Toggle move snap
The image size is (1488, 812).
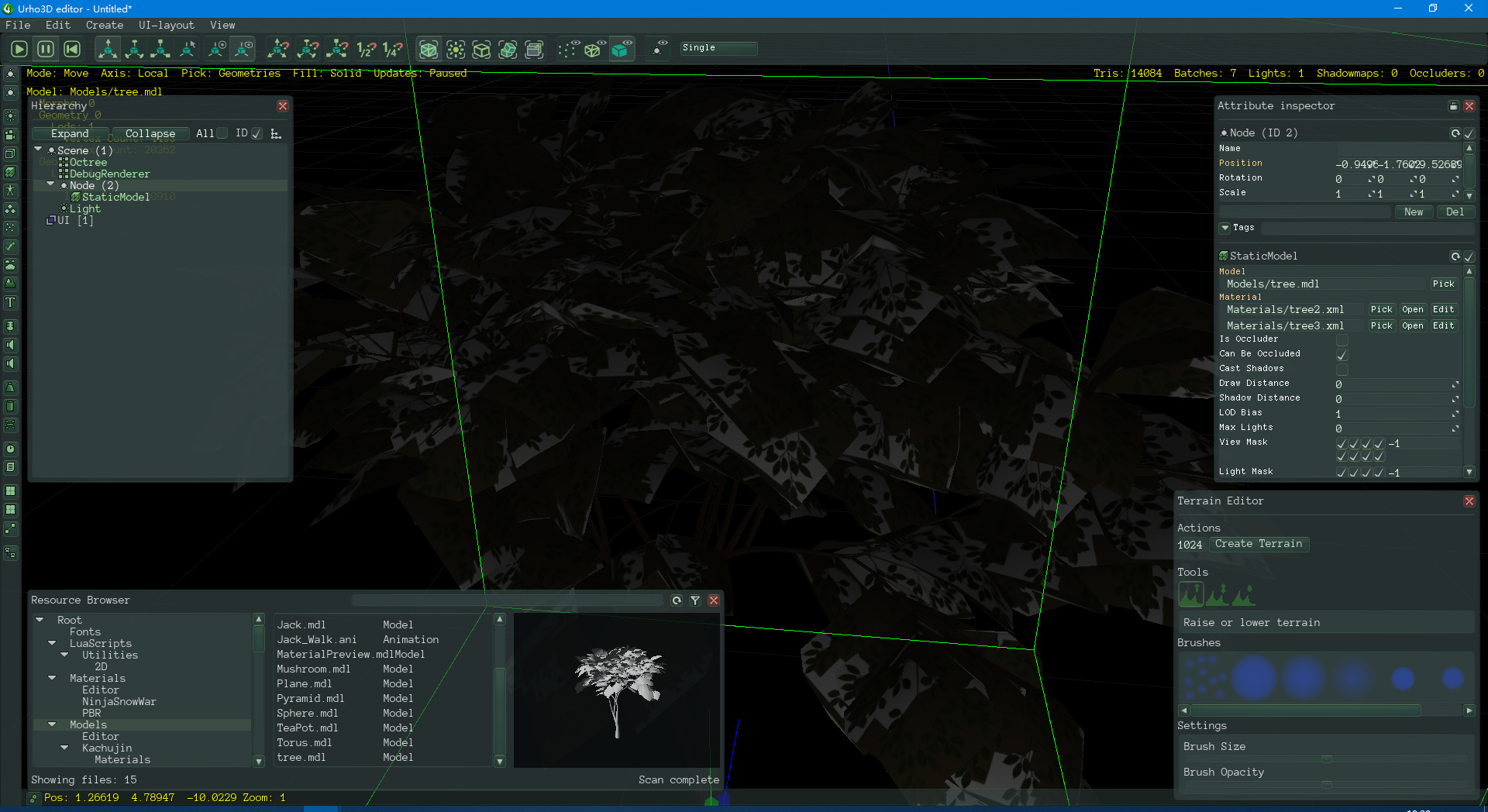coord(278,50)
